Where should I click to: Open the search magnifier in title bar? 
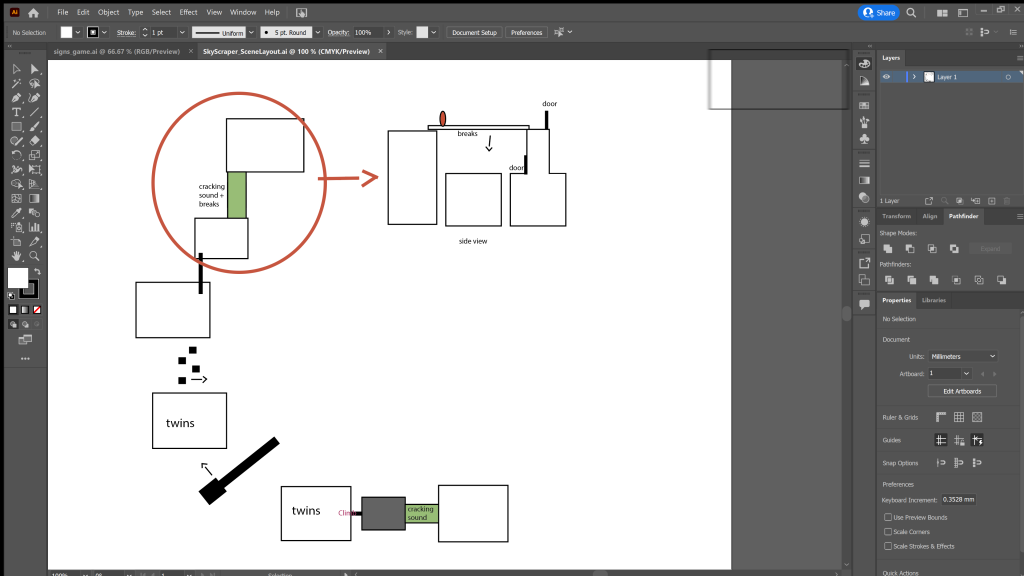pyautogui.click(x=911, y=12)
